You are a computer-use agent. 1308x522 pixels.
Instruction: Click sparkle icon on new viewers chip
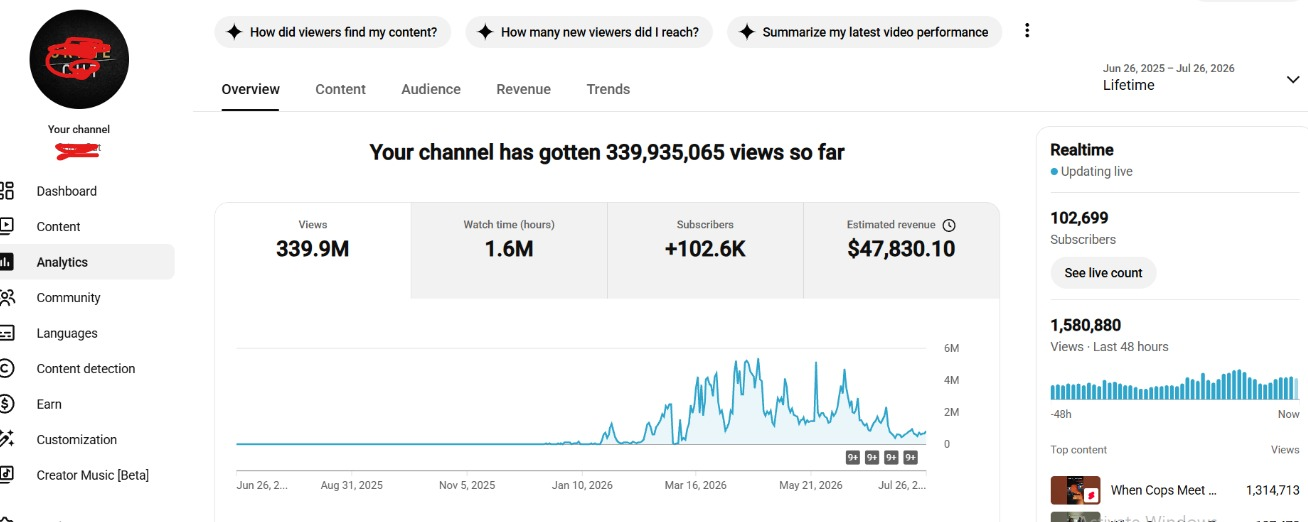(x=485, y=32)
